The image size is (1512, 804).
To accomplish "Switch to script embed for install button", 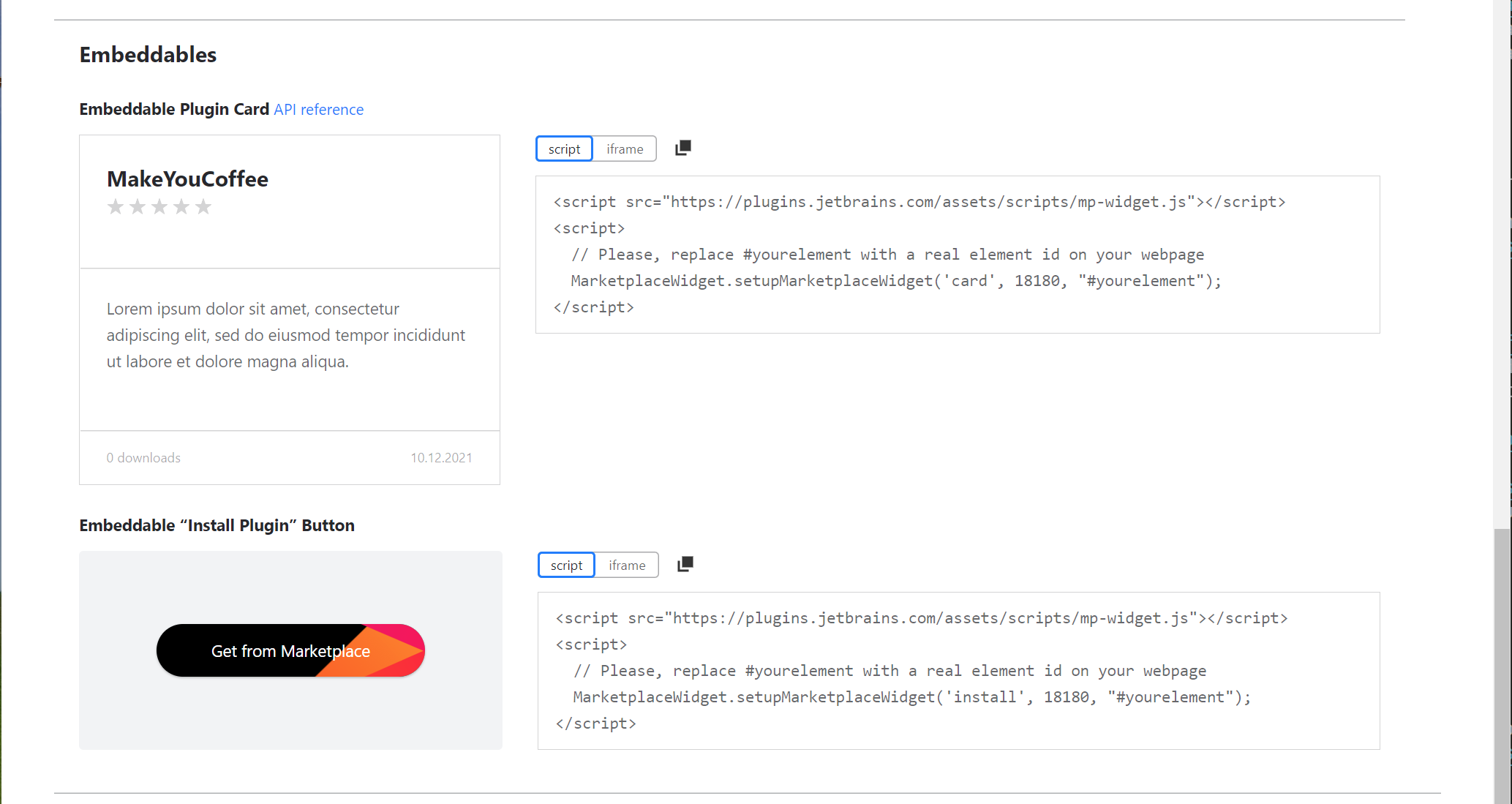I will (566, 565).
